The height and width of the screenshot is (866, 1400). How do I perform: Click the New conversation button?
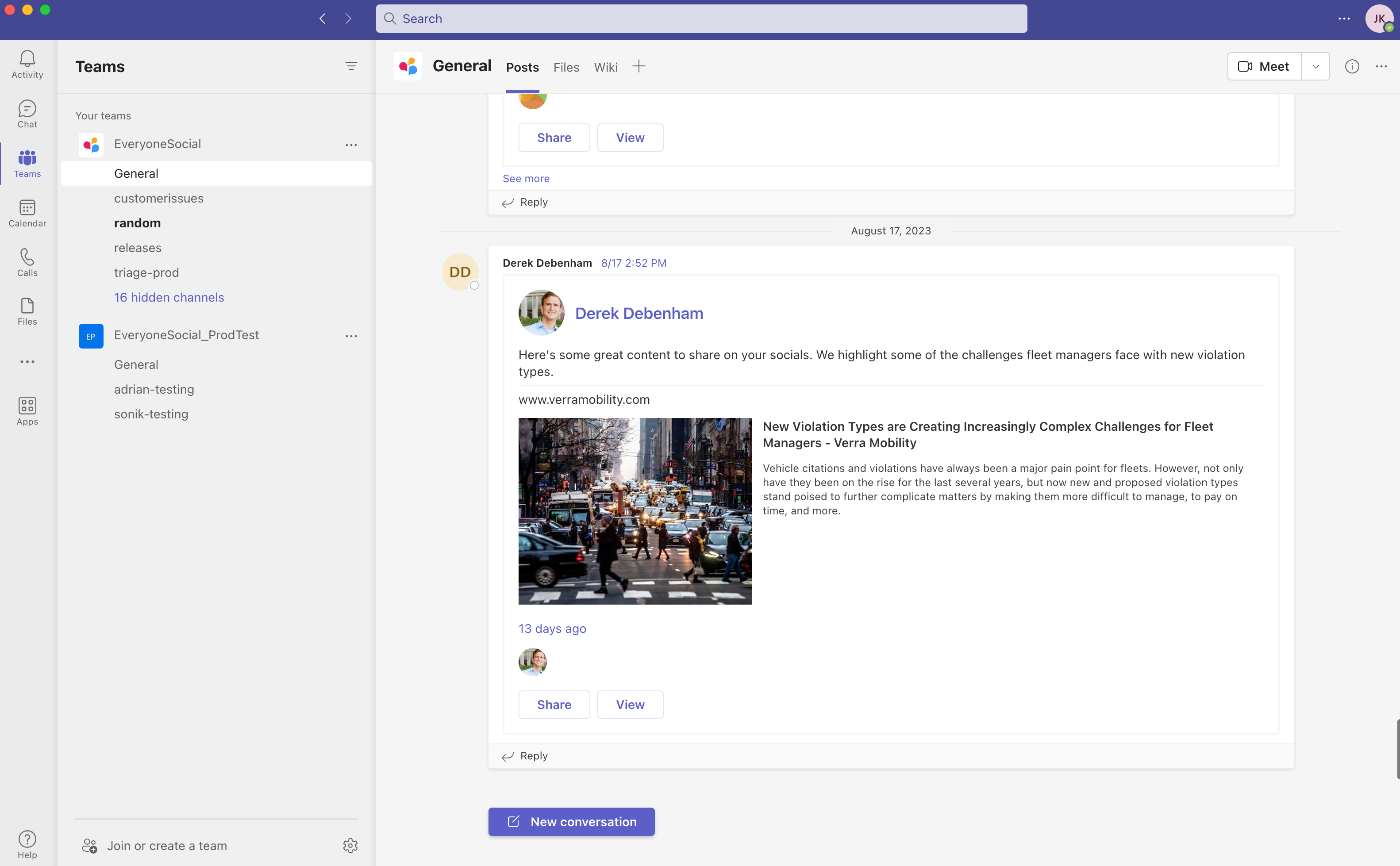tap(571, 821)
